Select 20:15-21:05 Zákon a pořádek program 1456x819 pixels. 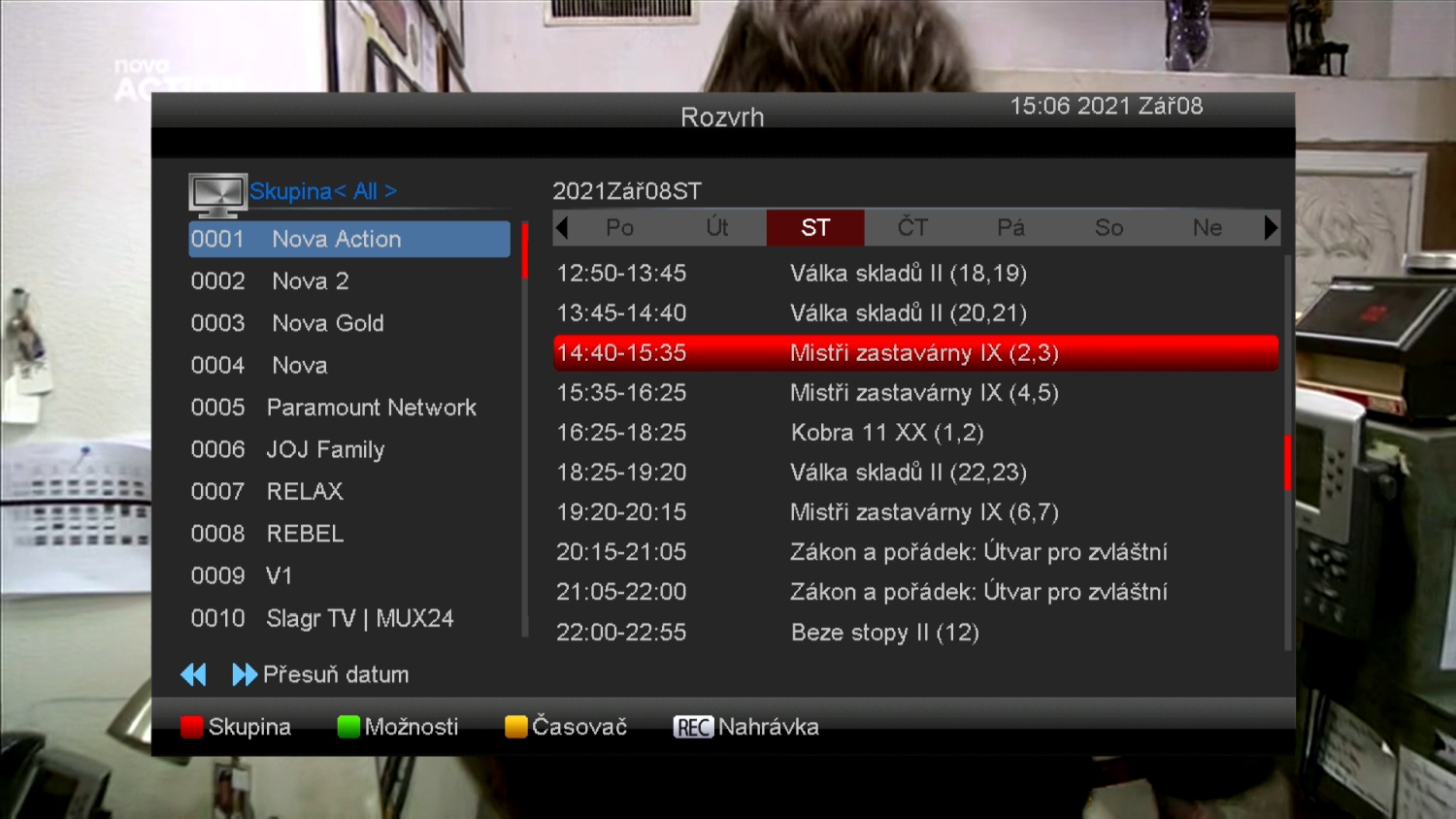point(916,552)
